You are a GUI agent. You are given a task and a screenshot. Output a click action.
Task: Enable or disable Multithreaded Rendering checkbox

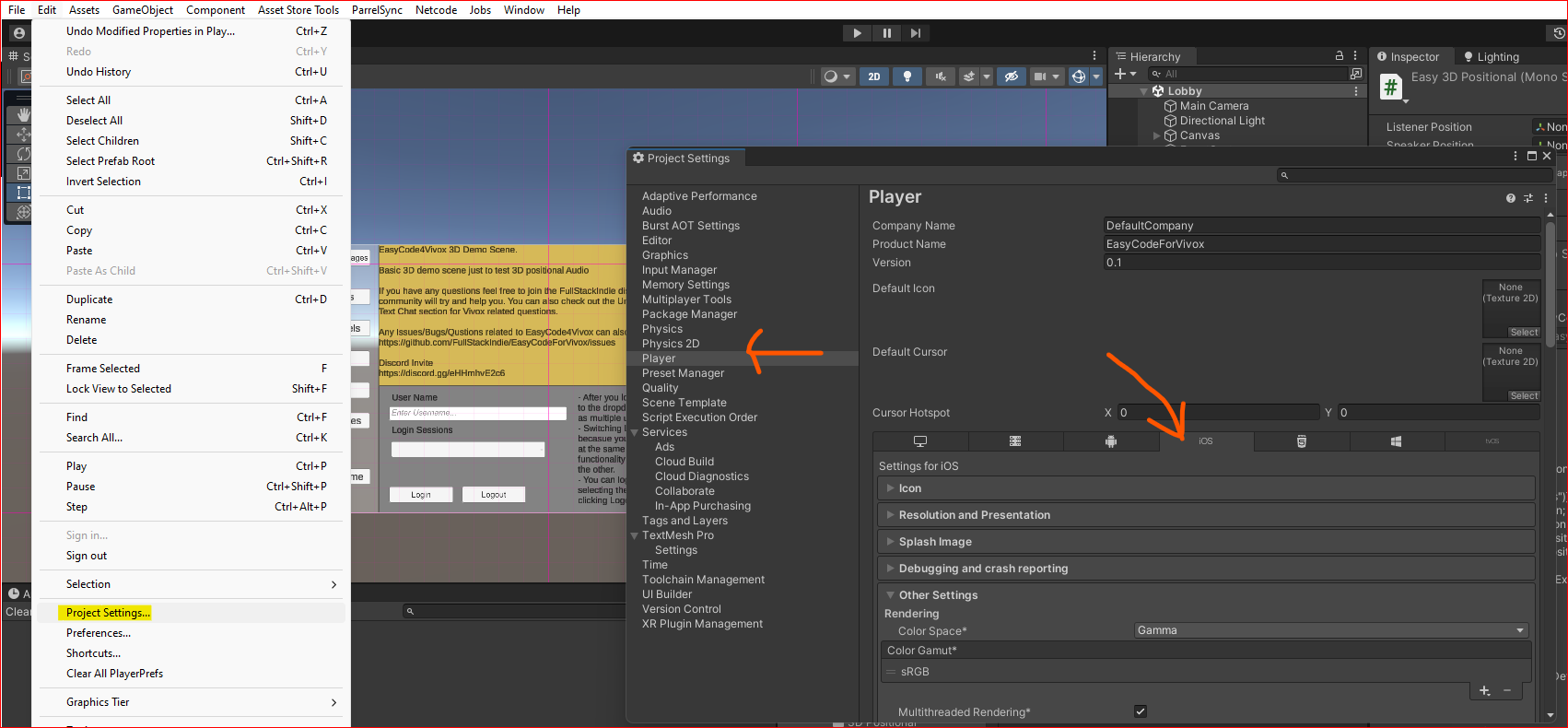coord(1141,711)
